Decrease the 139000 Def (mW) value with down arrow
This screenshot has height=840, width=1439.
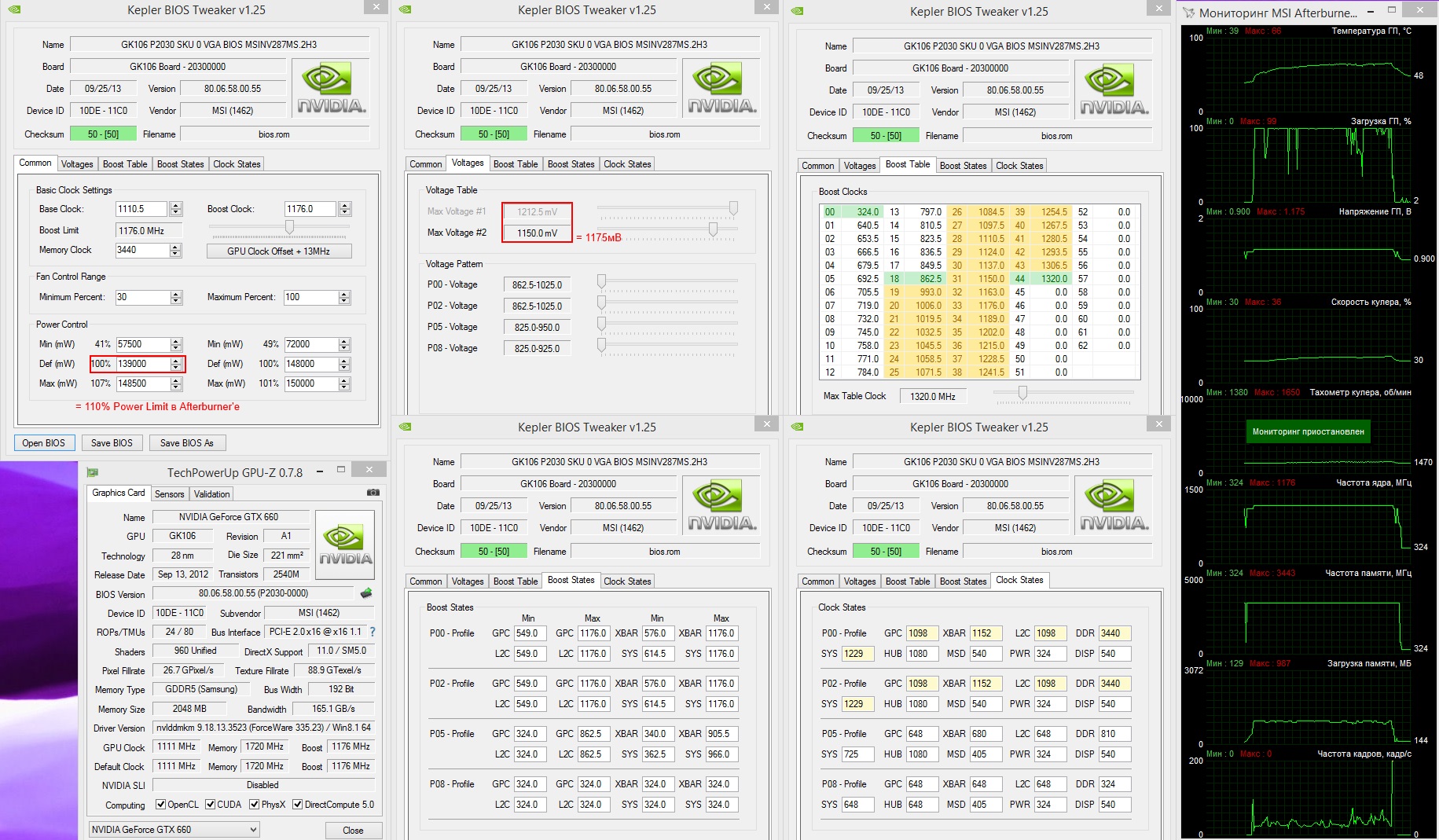(x=176, y=367)
